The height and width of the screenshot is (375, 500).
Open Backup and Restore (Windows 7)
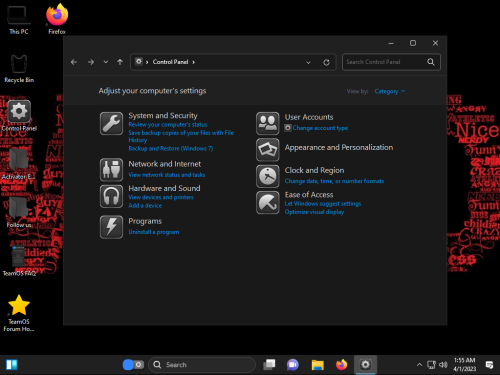tap(171, 149)
